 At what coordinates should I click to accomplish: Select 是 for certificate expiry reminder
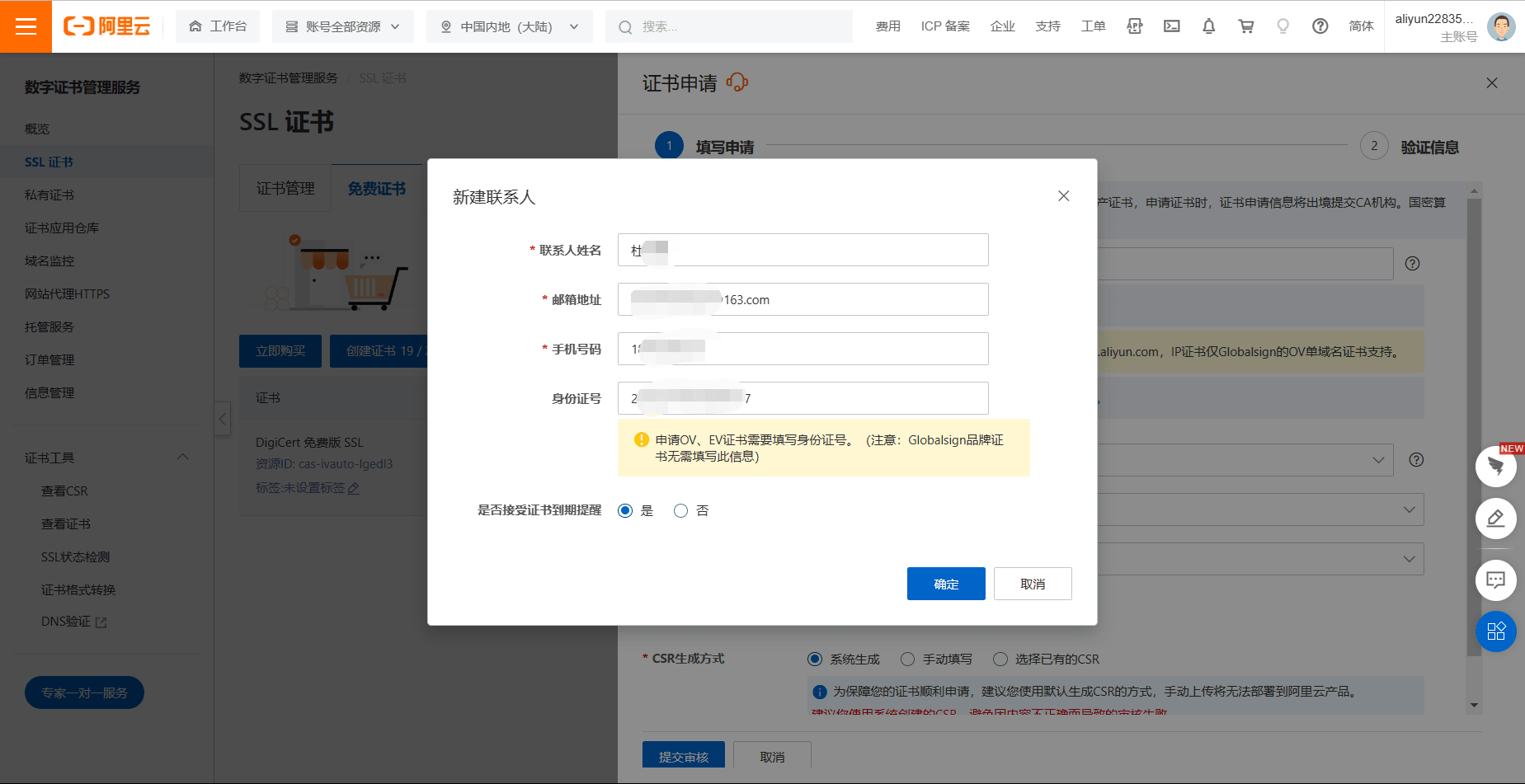coord(625,511)
